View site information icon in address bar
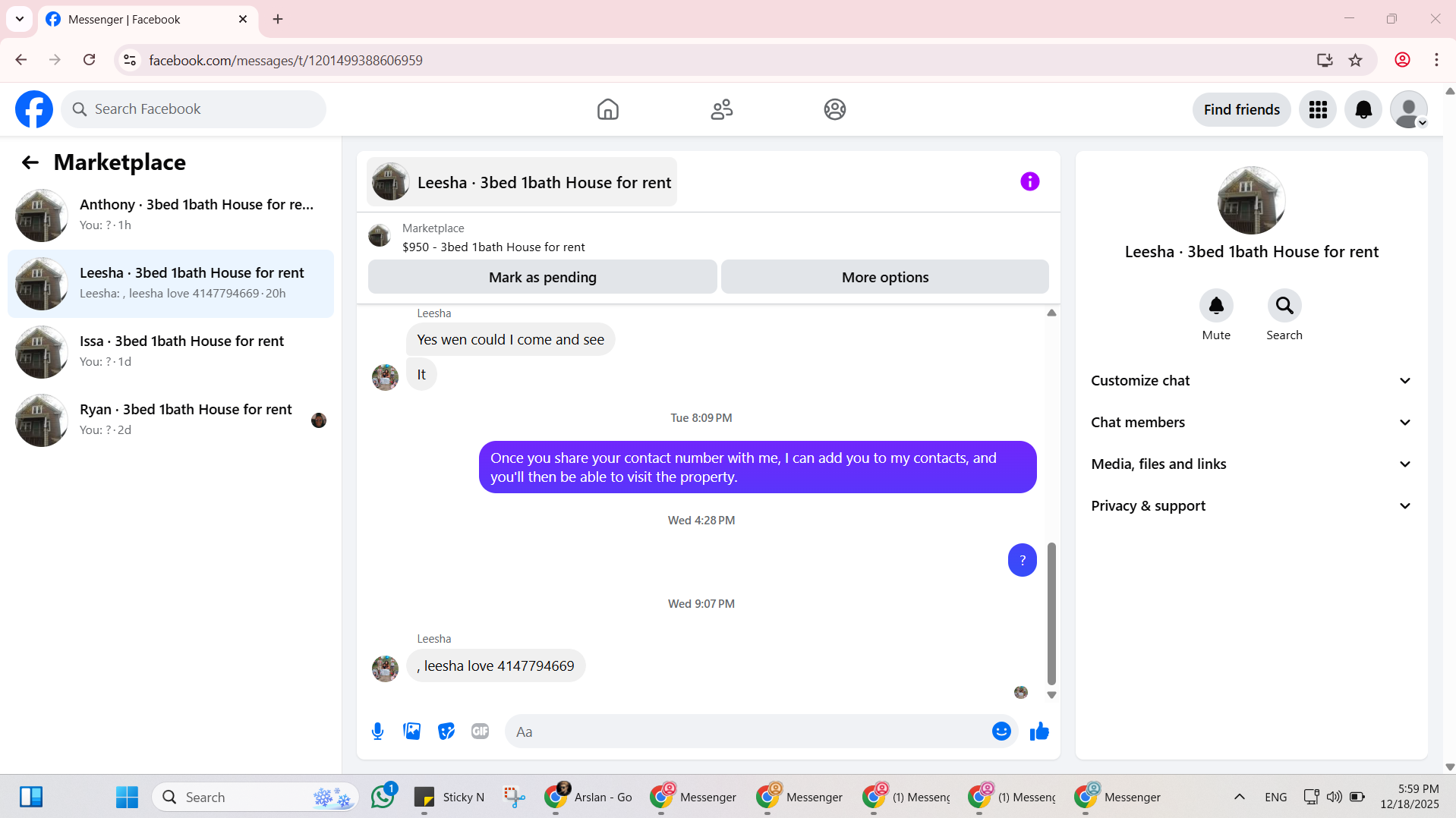 [130, 60]
